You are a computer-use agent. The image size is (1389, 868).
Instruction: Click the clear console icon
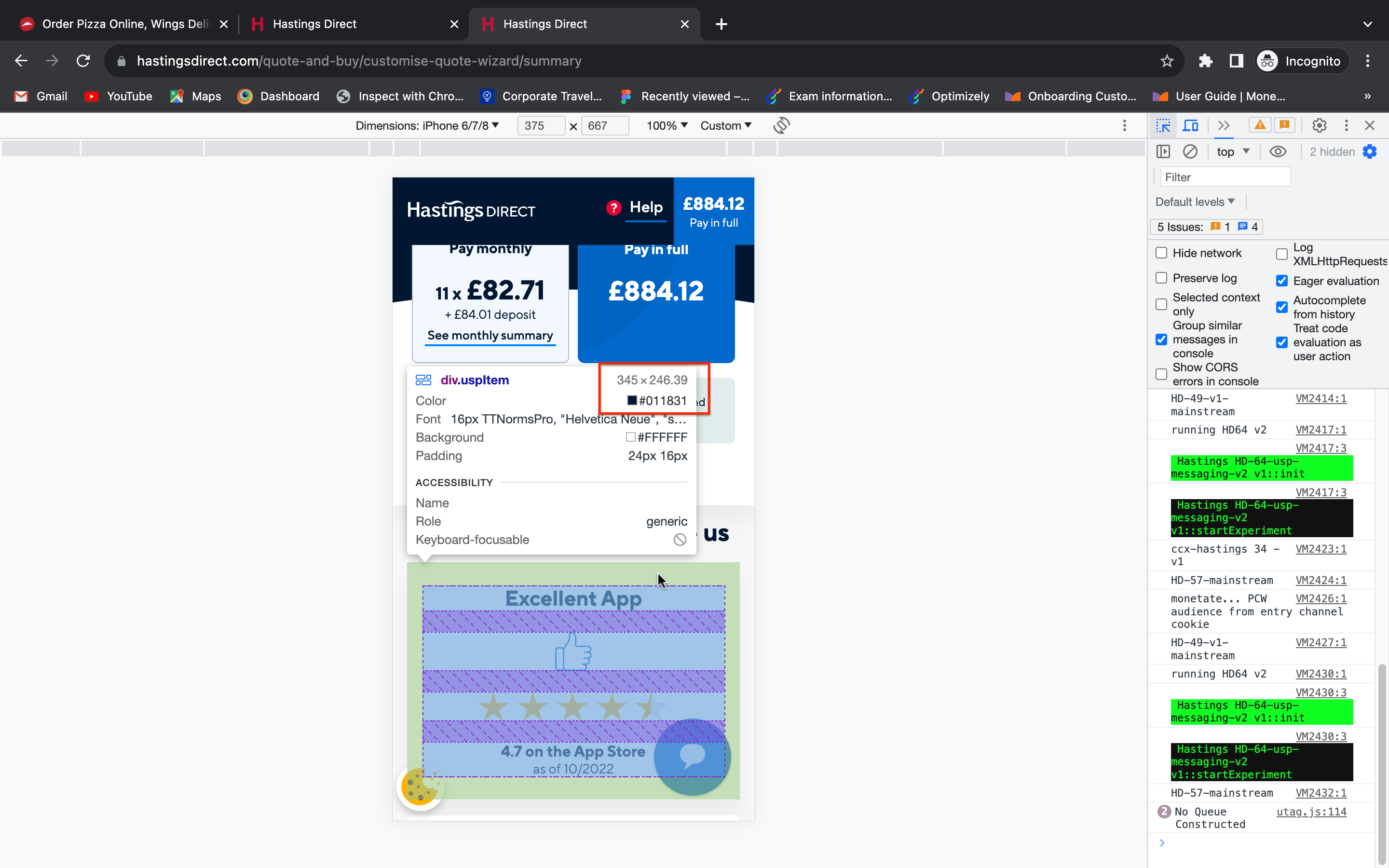(1190, 151)
